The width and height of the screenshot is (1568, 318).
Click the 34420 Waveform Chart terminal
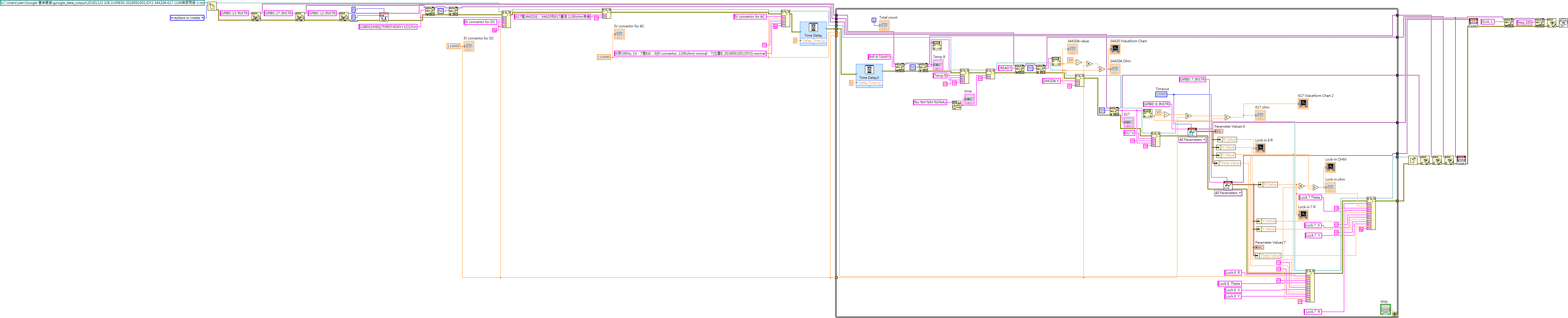pos(1115,49)
